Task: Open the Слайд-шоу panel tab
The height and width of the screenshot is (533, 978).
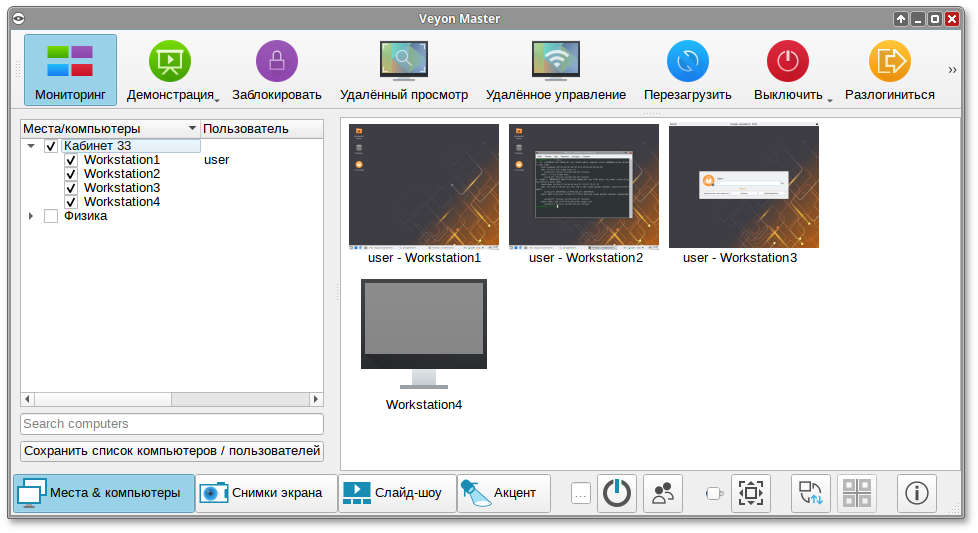Action: [x=397, y=493]
